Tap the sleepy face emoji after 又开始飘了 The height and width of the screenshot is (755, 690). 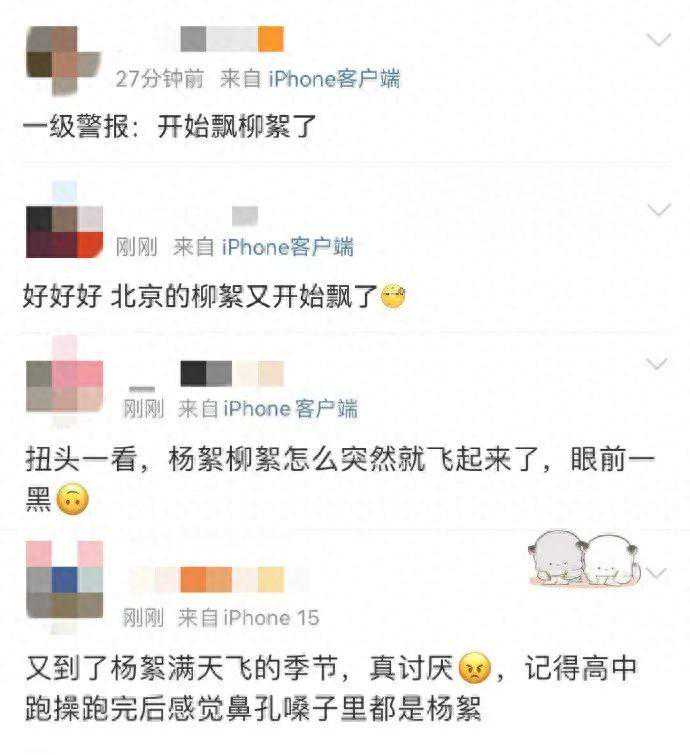coord(393,296)
